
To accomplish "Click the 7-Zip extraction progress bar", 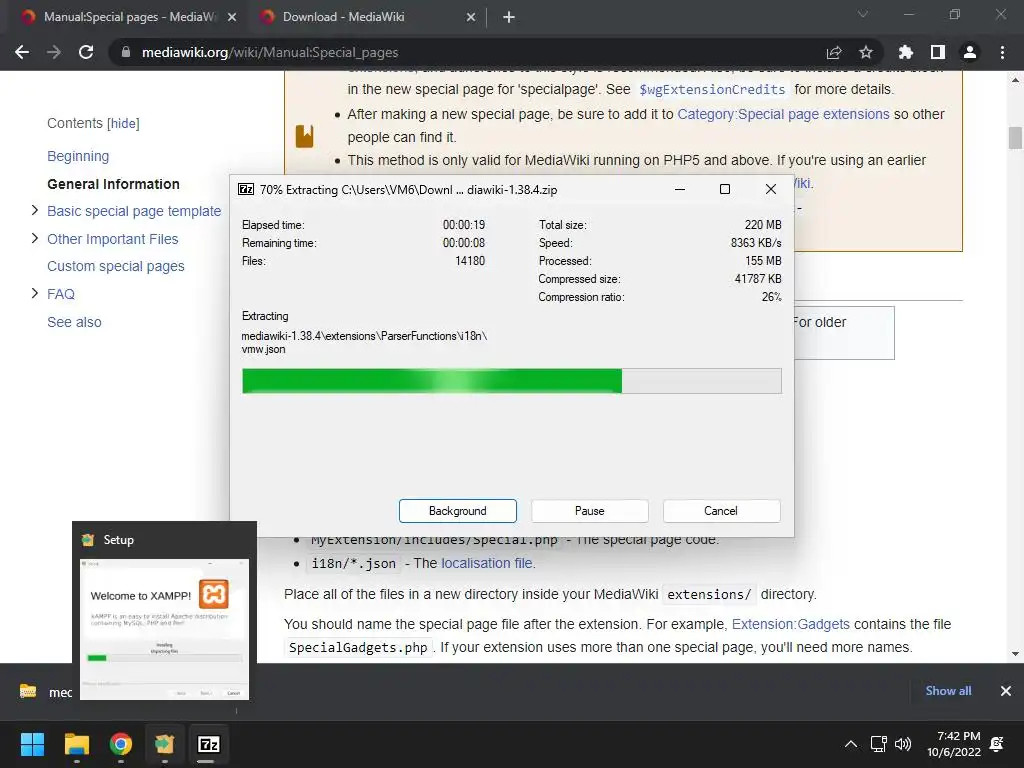I will 511,381.
